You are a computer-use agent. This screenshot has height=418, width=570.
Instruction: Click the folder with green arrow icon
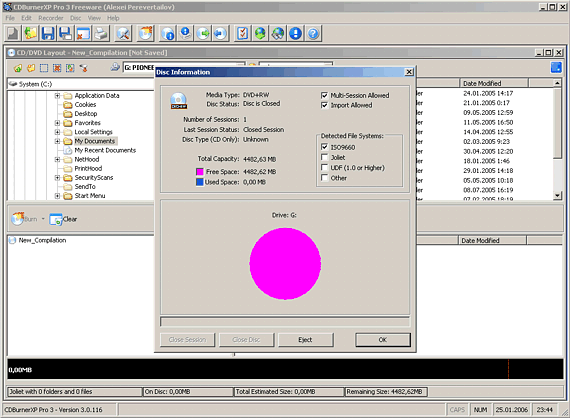(x=17, y=68)
